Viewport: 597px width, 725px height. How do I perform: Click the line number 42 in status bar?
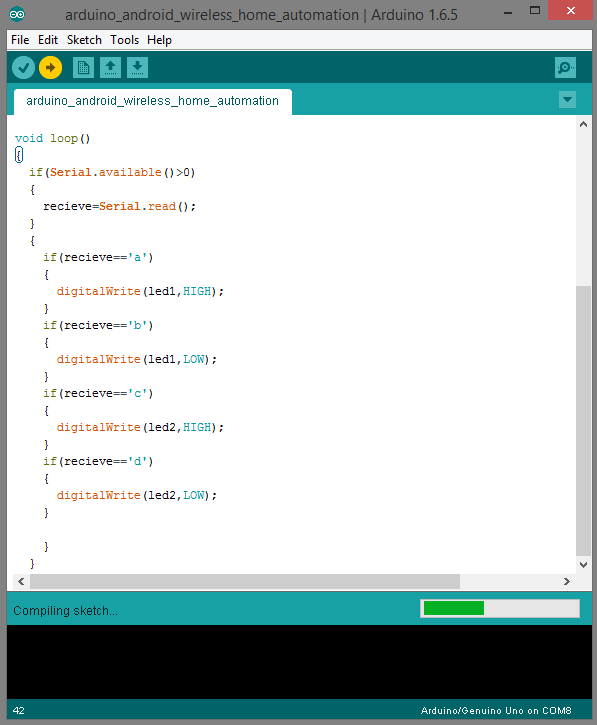18,711
